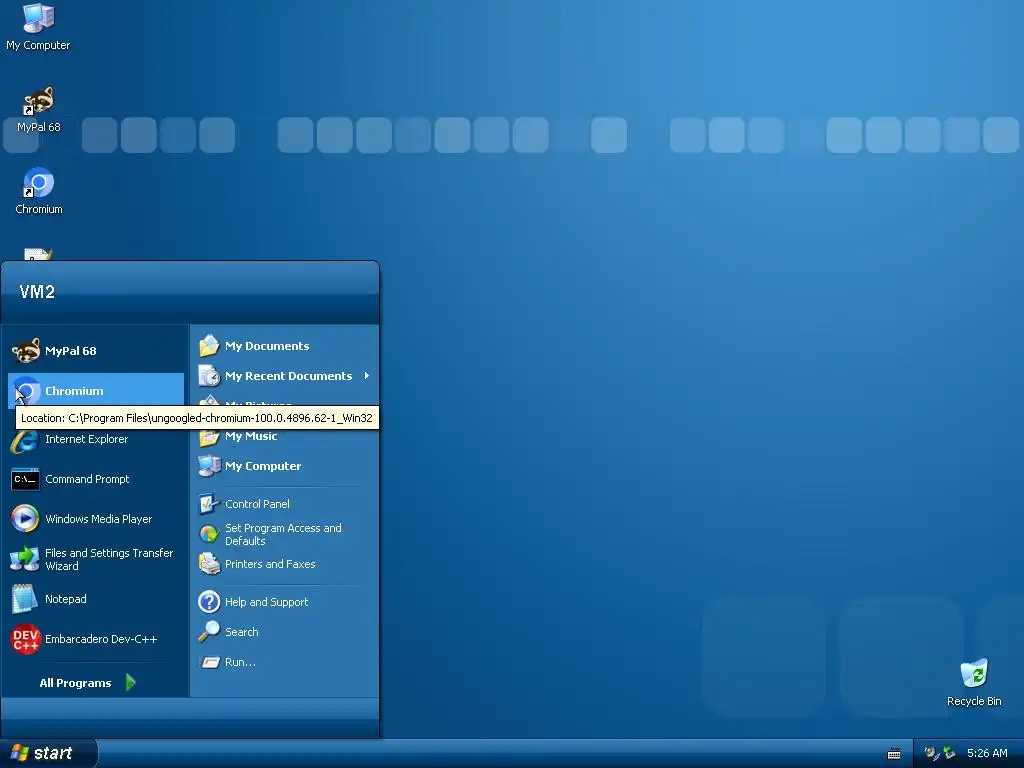Click the Set Program Access icon
This screenshot has height=768, width=1024.
[209, 534]
